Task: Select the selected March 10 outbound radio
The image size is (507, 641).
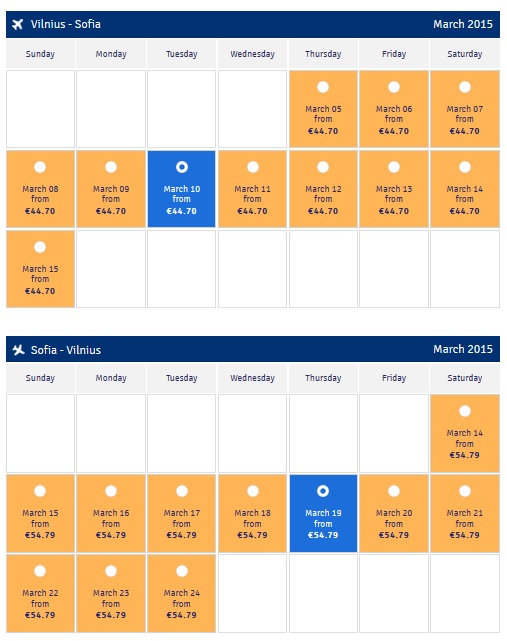Action: [x=182, y=167]
